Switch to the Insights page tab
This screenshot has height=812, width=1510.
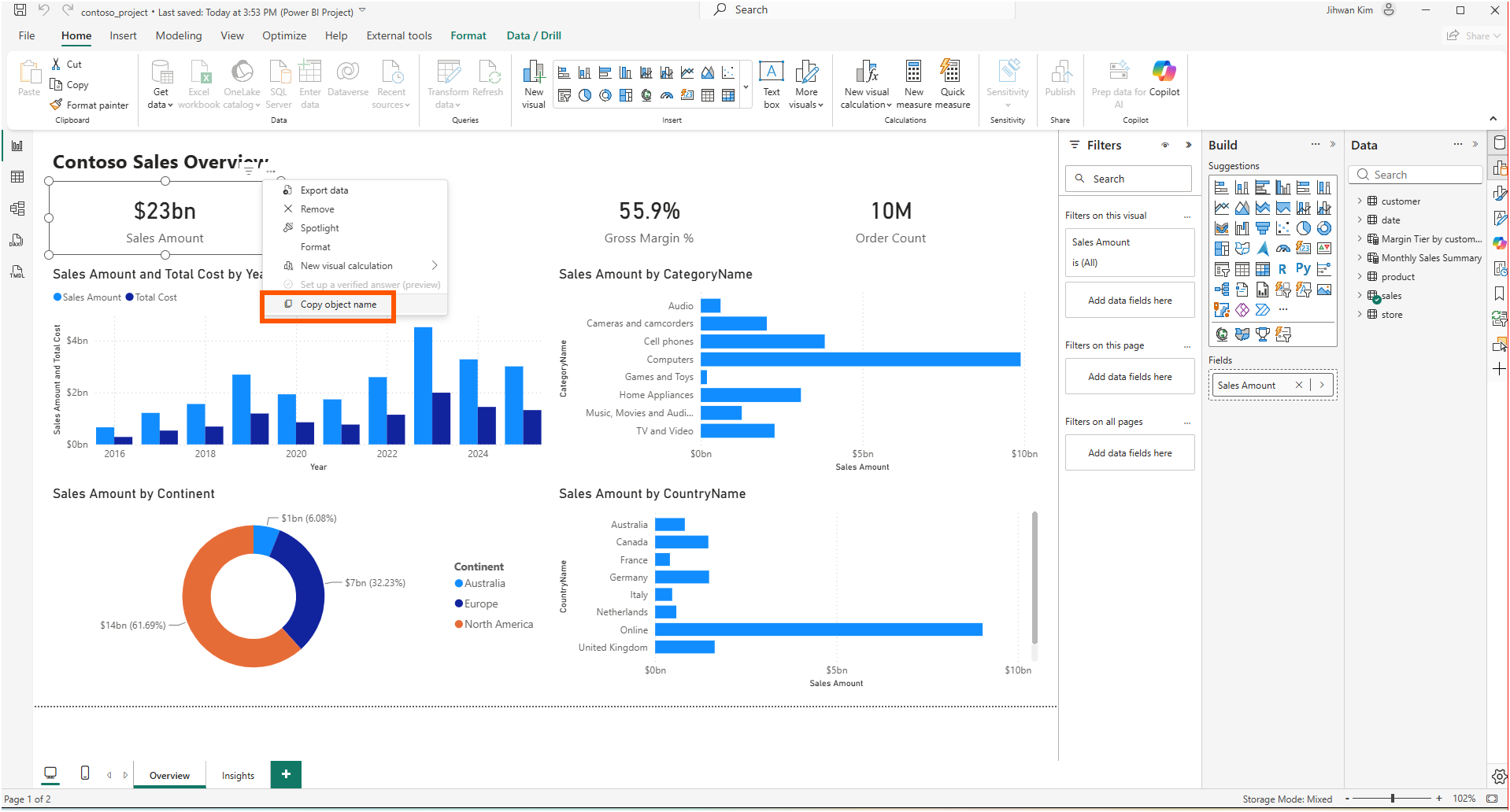238,775
